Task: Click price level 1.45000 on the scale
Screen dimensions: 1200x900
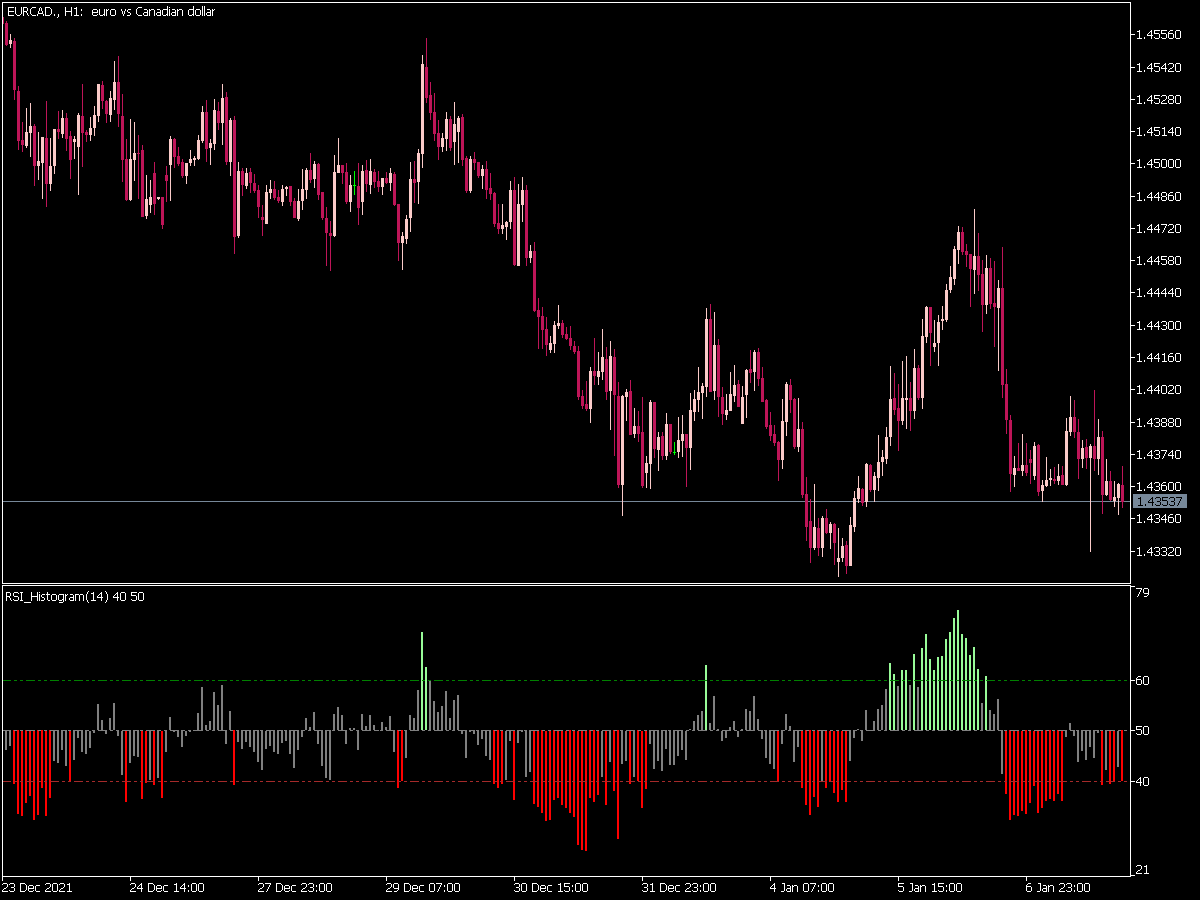Action: 1160,164
